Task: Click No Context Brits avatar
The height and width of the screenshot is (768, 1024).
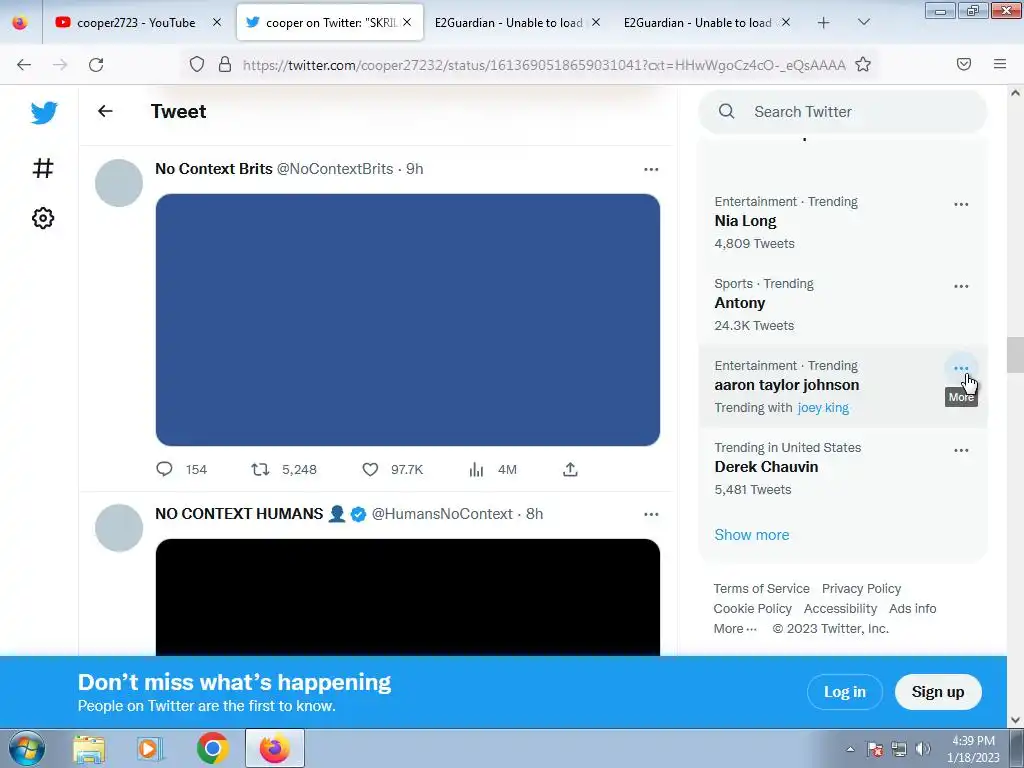Action: (x=119, y=183)
